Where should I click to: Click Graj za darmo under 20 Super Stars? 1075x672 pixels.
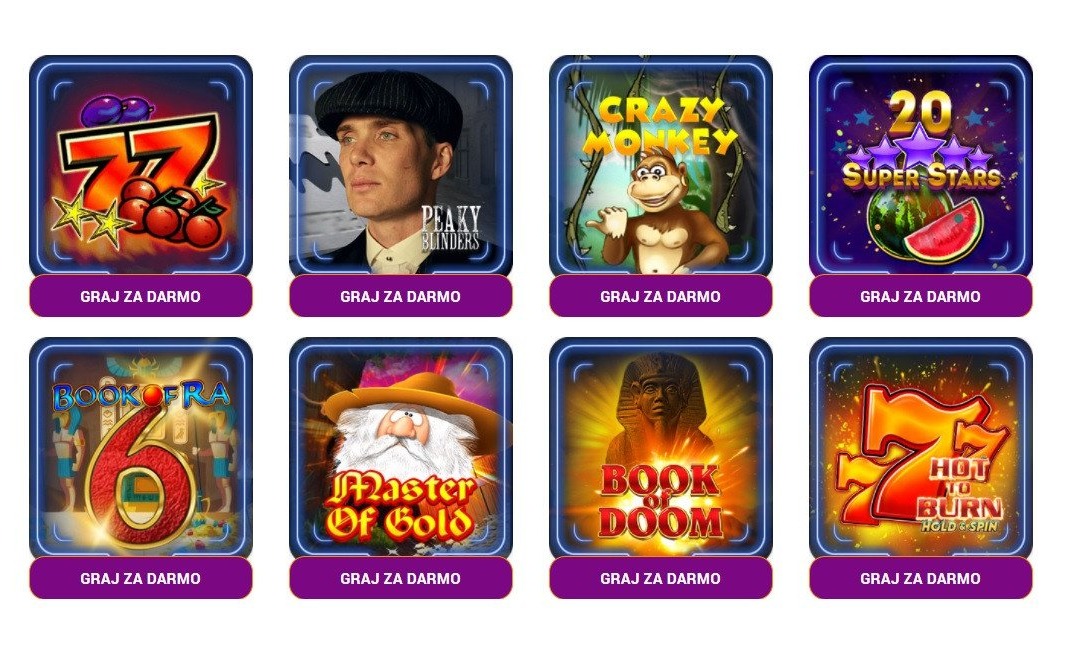click(921, 296)
